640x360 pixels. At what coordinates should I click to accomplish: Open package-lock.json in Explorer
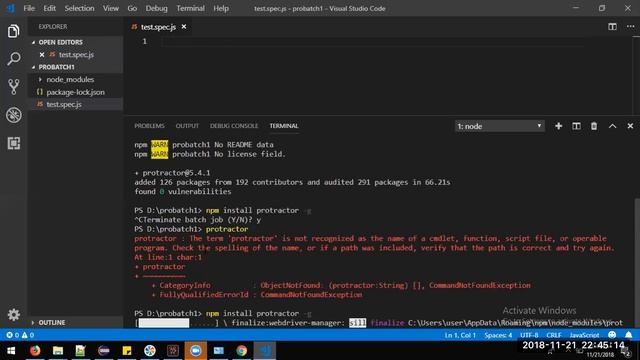75,92
